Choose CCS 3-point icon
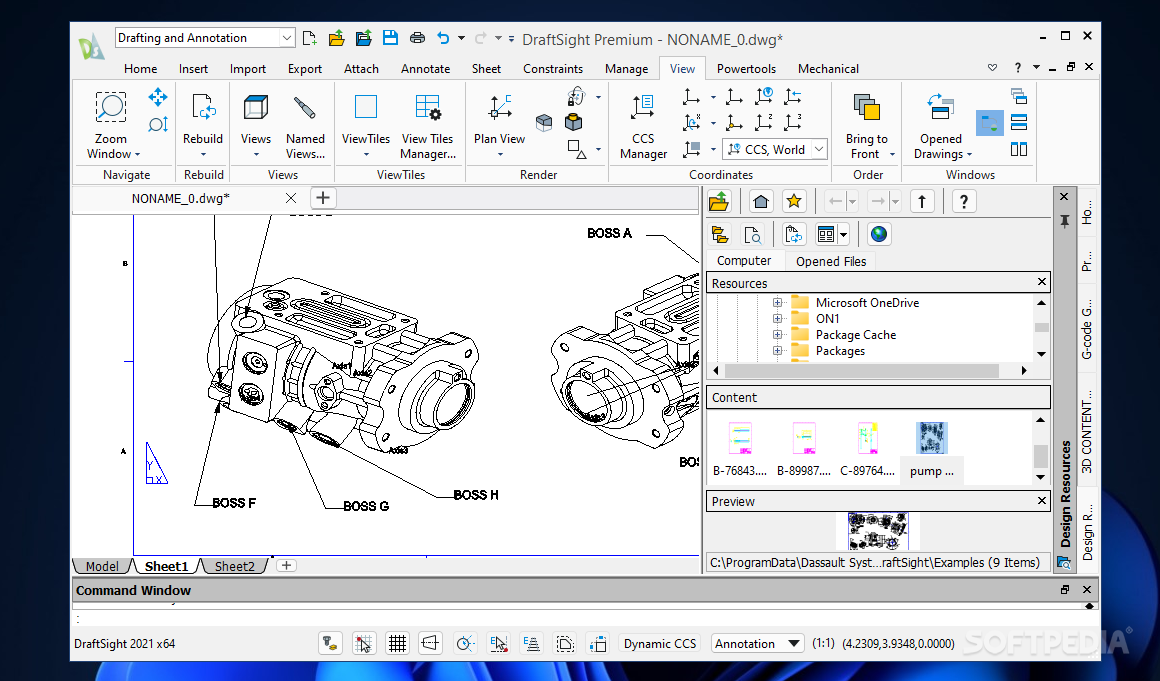This screenshot has width=1160, height=681. pos(792,122)
